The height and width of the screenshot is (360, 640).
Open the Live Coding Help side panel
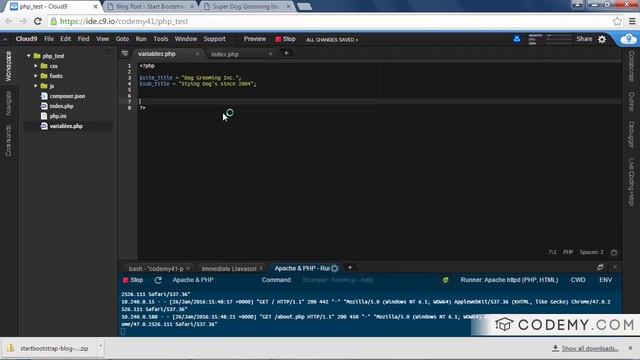click(x=631, y=182)
